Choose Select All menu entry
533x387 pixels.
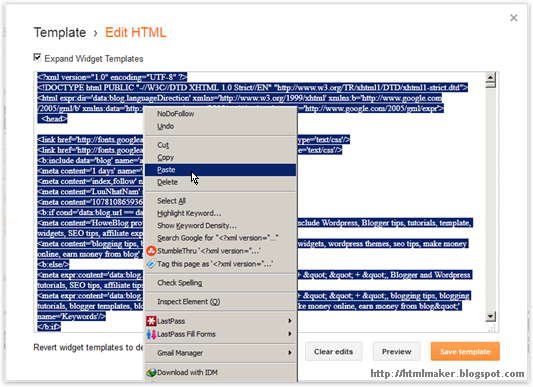point(220,201)
